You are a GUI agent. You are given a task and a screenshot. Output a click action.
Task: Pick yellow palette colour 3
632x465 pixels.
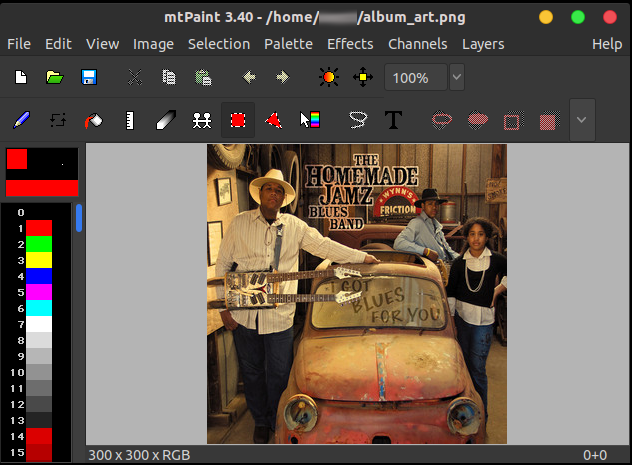(39, 260)
